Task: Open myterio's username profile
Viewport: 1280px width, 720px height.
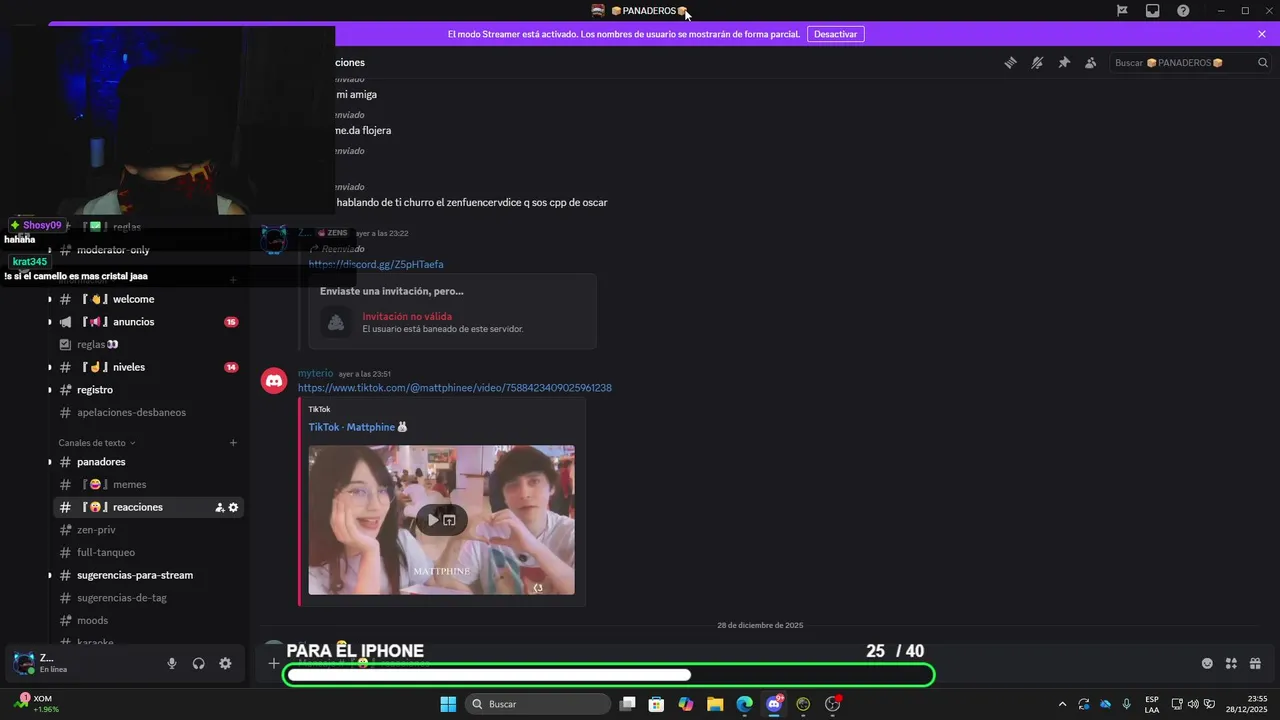Action: 315,373
